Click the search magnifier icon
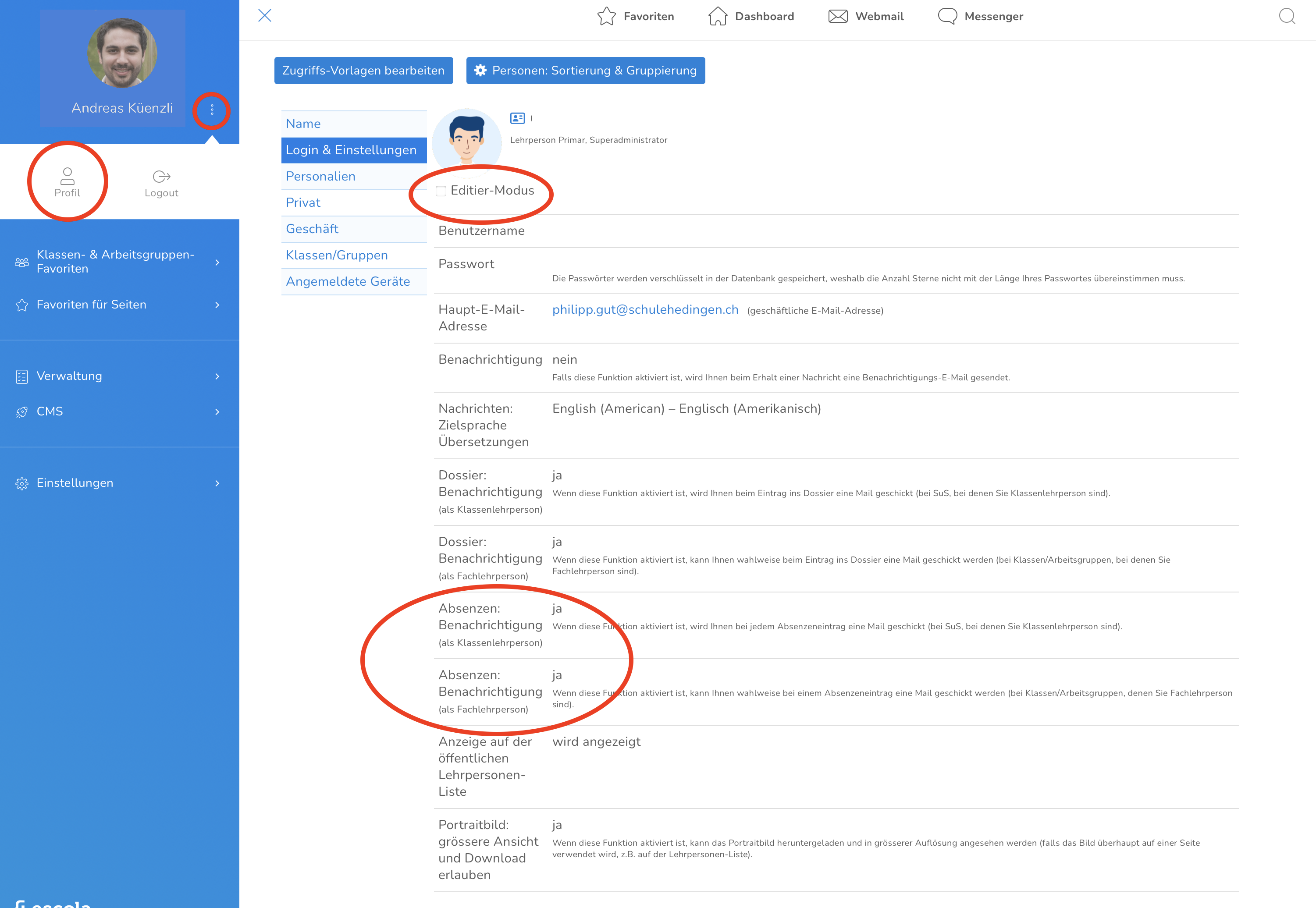Image resolution: width=1316 pixels, height=908 pixels. pyautogui.click(x=1287, y=16)
